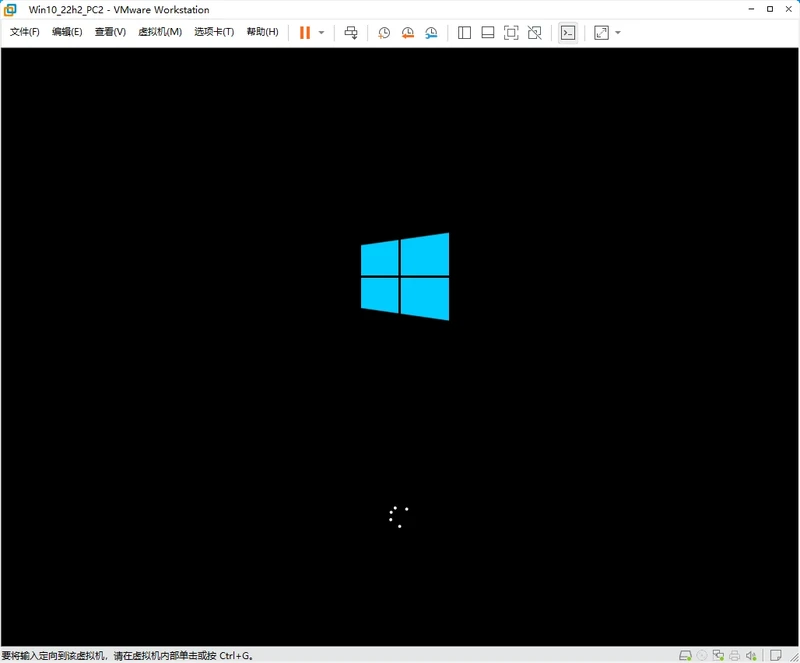Toggle the console view button
The width and height of the screenshot is (800, 663).
pyautogui.click(x=568, y=33)
